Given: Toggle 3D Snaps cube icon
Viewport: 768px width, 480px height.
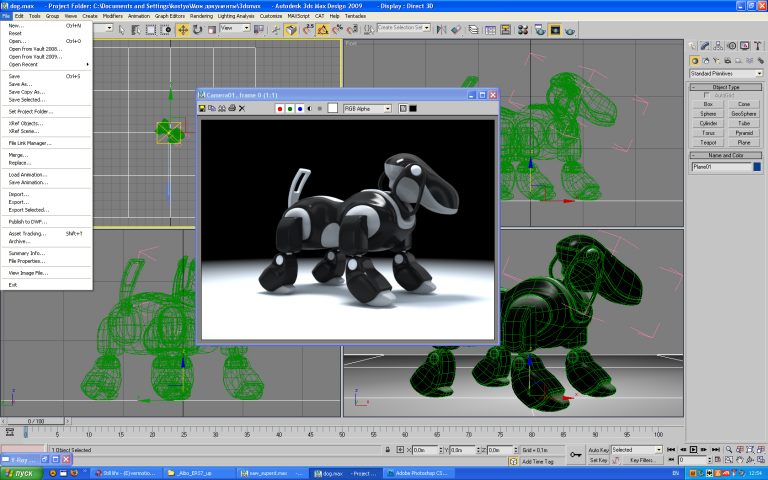Looking at the screenshot, I should [291, 30].
